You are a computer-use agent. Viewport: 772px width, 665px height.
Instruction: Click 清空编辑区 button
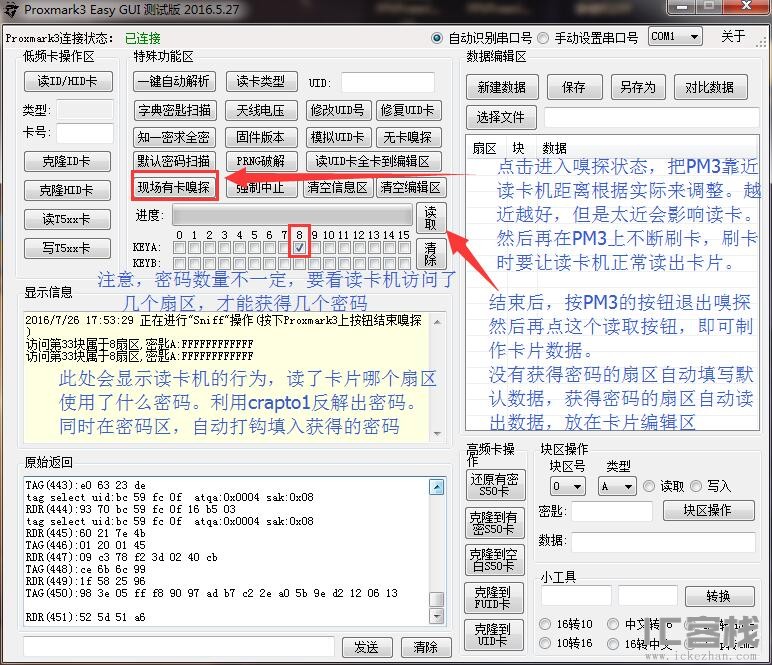coord(411,188)
